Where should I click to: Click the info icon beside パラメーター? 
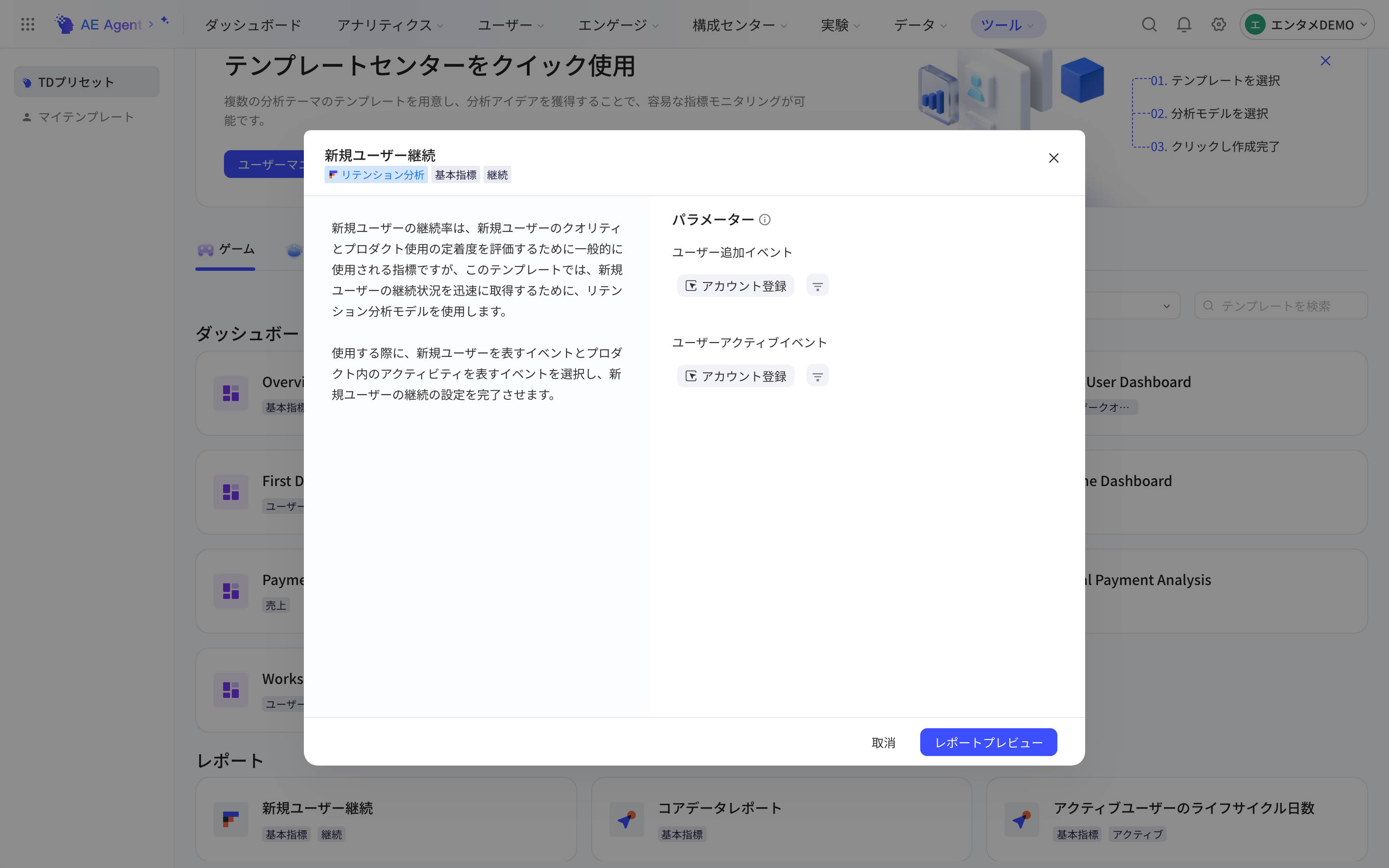coord(764,219)
